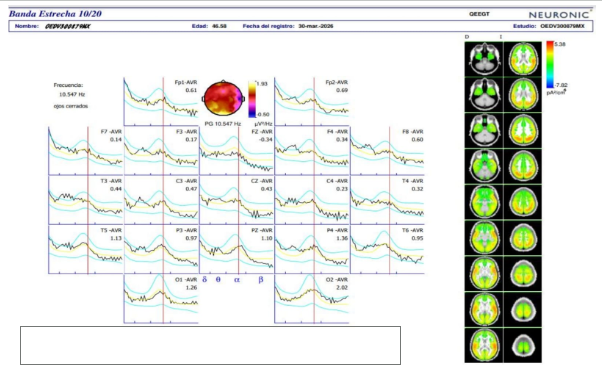
Task: Click the 5.38 maximum of the tomography scale
Action: point(560,44)
